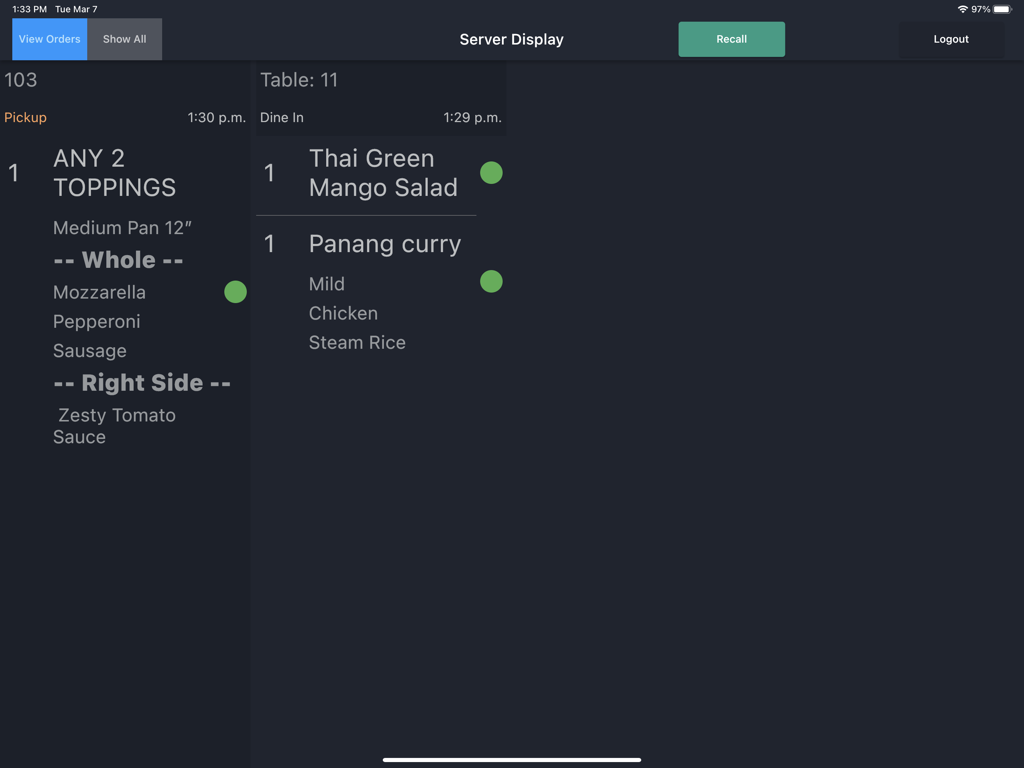Click the Right Side section heading
This screenshot has width=1024, height=768.
tap(142, 383)
